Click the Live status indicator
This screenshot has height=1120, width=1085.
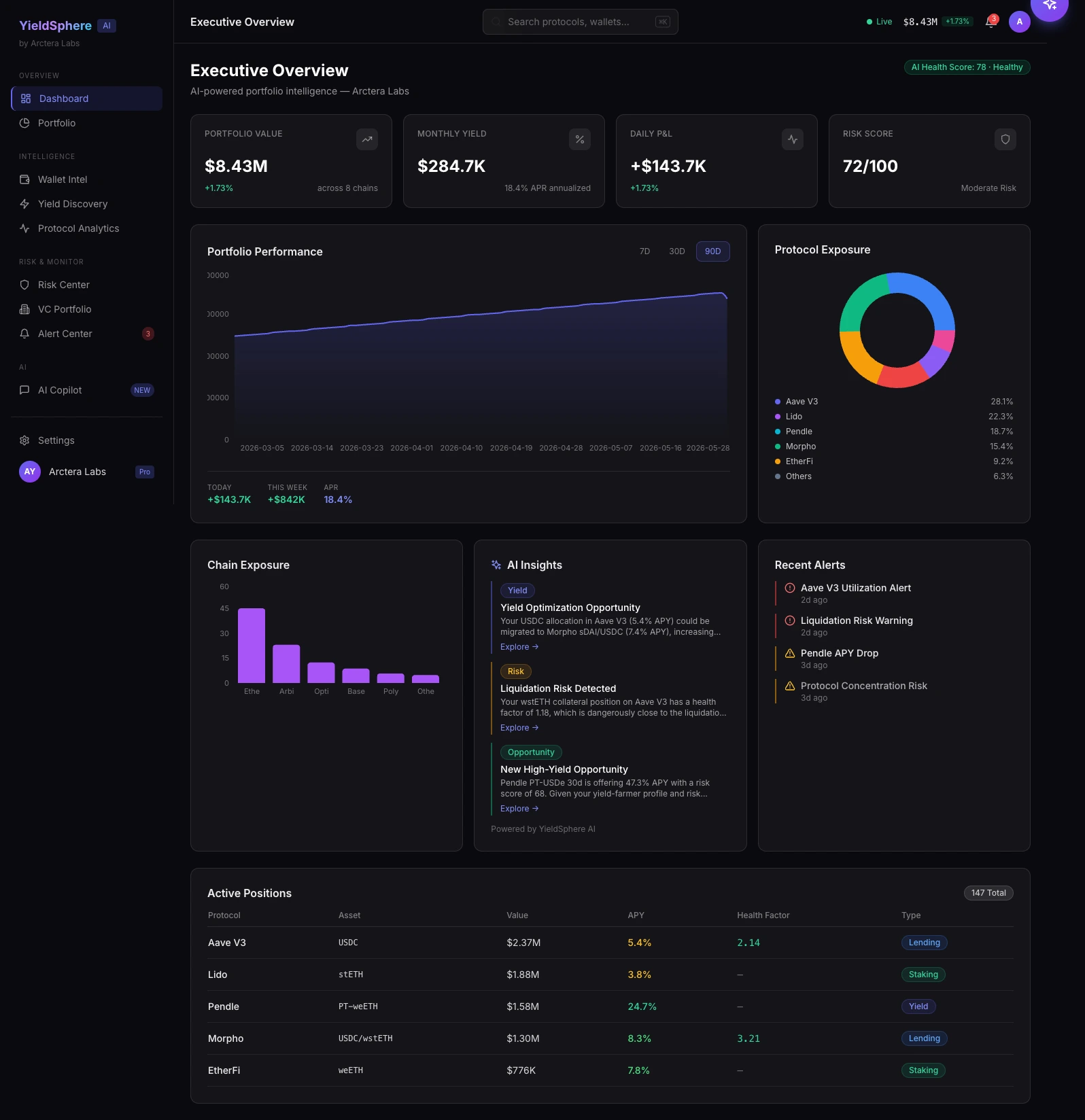[x=880, y=22]
